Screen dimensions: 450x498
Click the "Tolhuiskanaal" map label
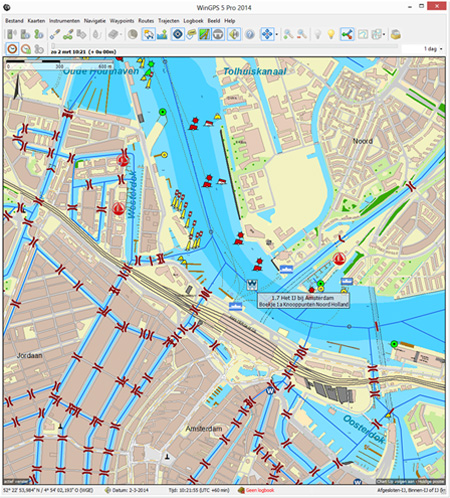tap(255, 72)
